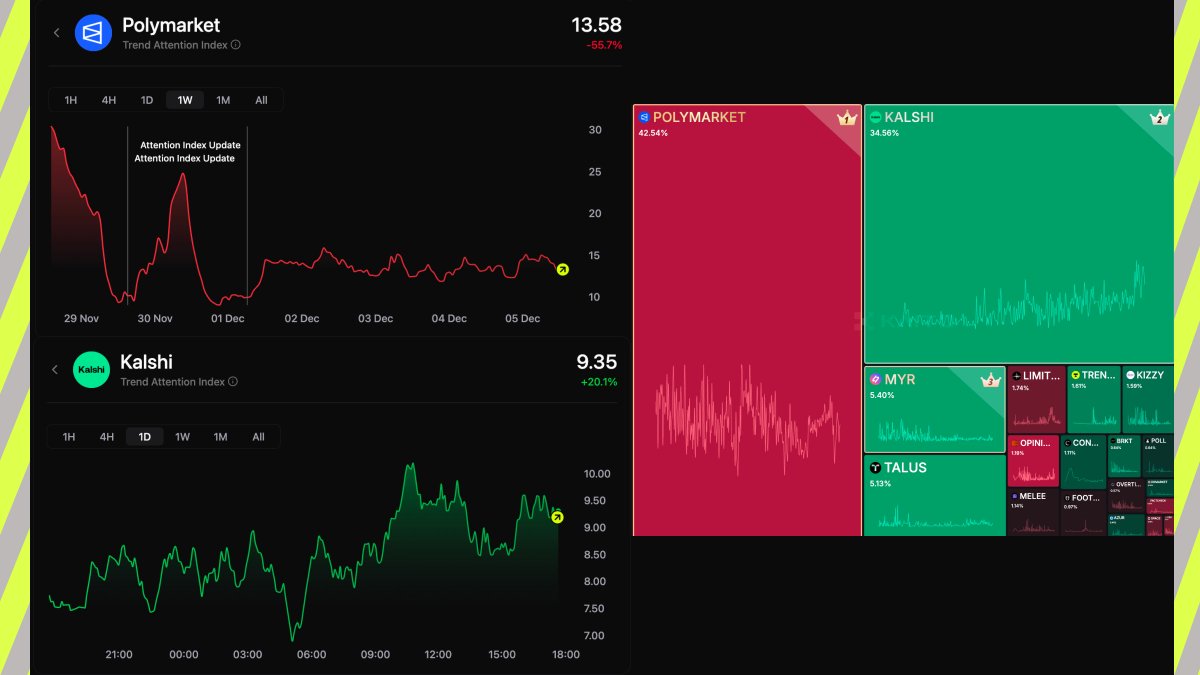1200x675 pixels.
Task: Select 1H range on Kalshi chart
Action: click(69, 437)
